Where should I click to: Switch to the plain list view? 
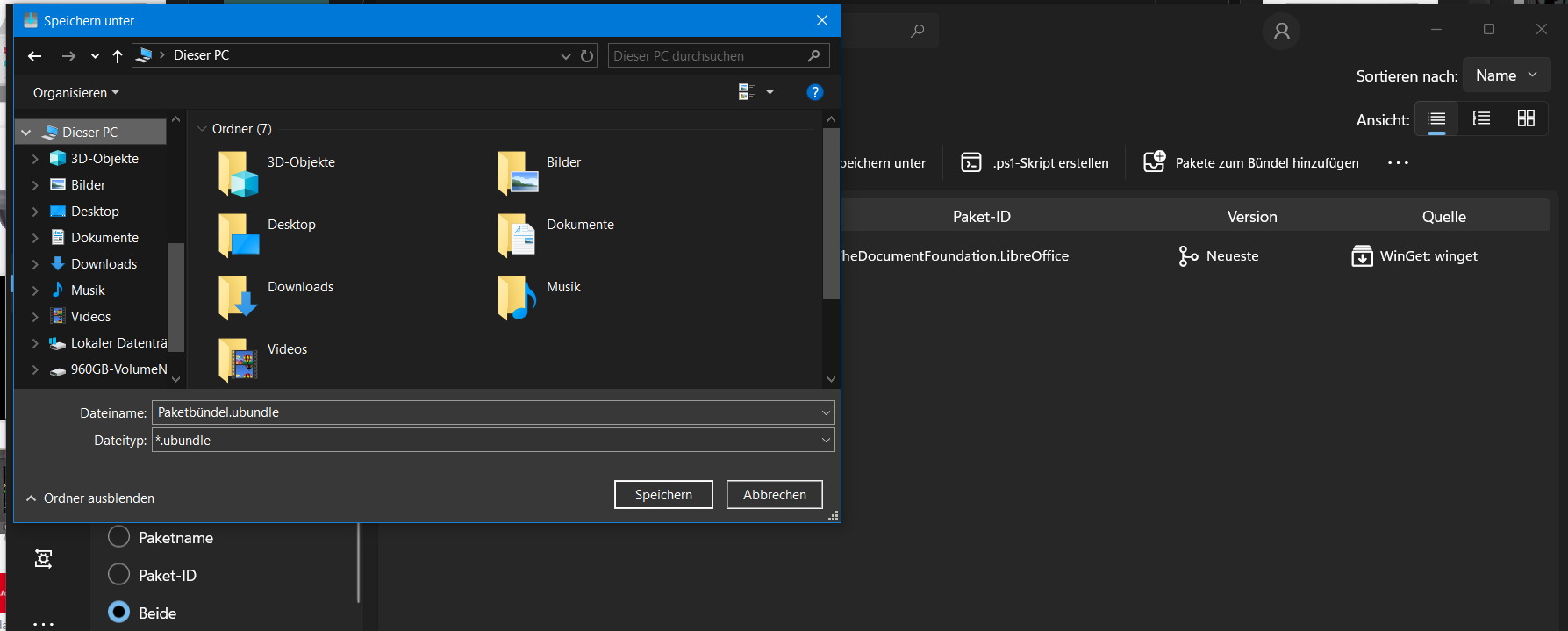tap(1436, 118)
